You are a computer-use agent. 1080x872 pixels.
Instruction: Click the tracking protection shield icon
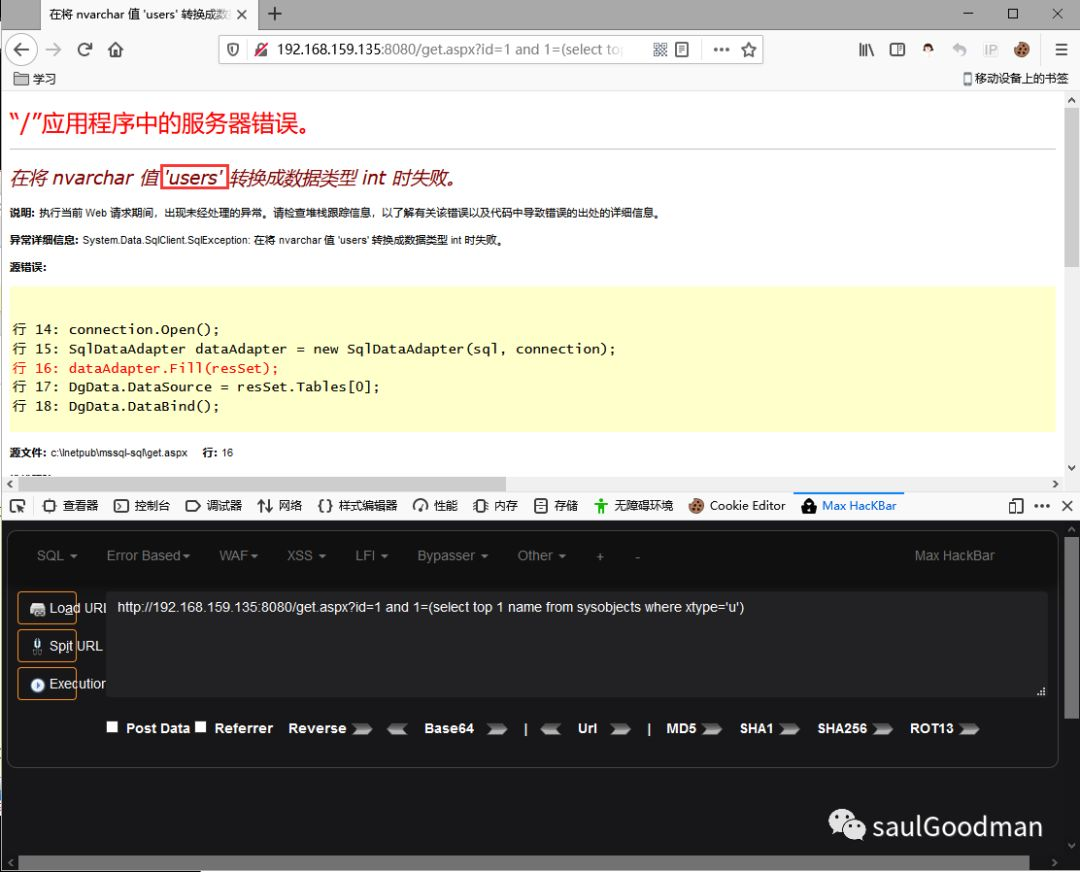[x=233, y=50]
